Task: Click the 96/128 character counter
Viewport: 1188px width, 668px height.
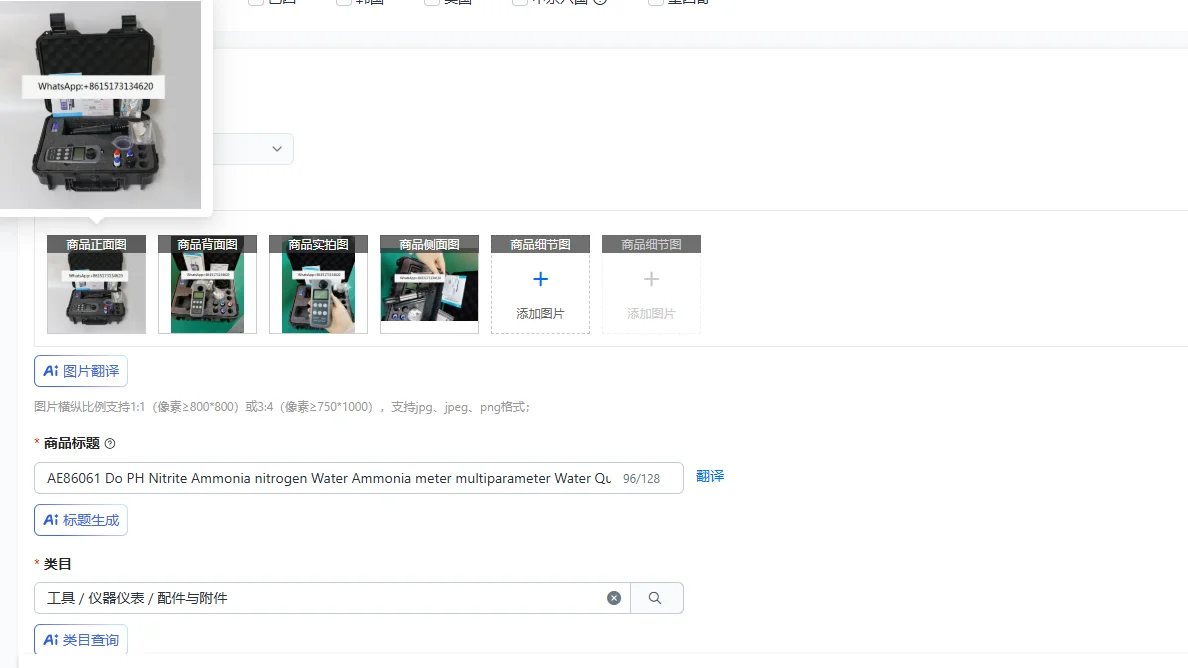Action: coord(642,479)
